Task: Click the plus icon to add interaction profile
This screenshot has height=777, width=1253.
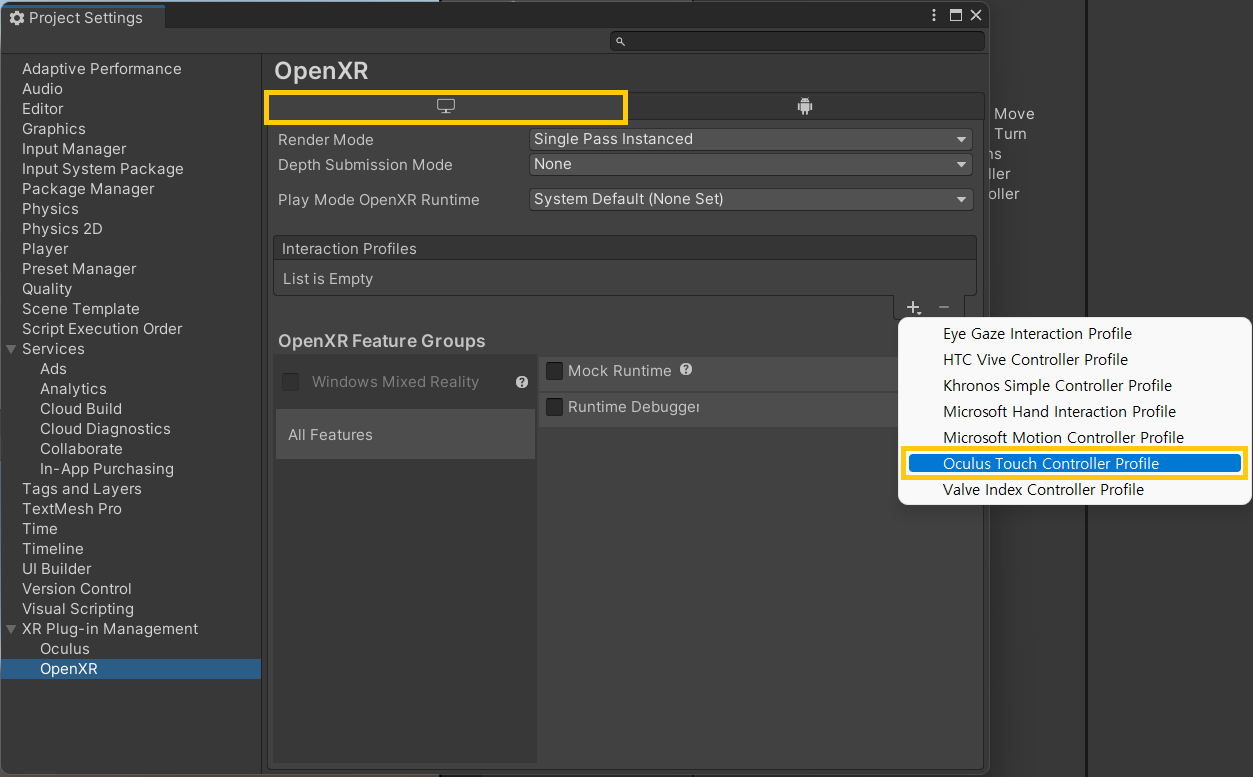Action: point(913,307)
